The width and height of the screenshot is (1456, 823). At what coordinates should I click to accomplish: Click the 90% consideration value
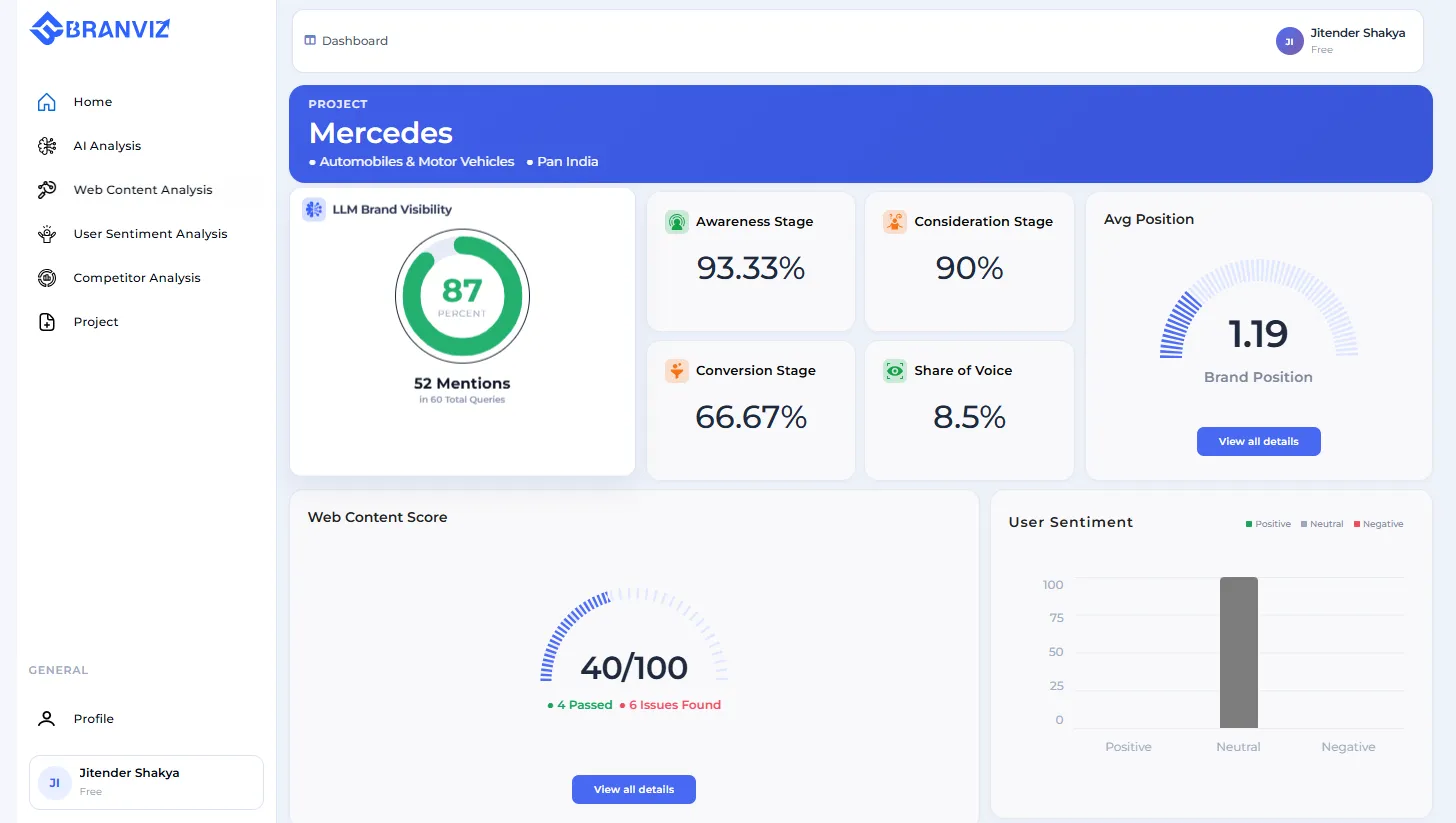969,268
